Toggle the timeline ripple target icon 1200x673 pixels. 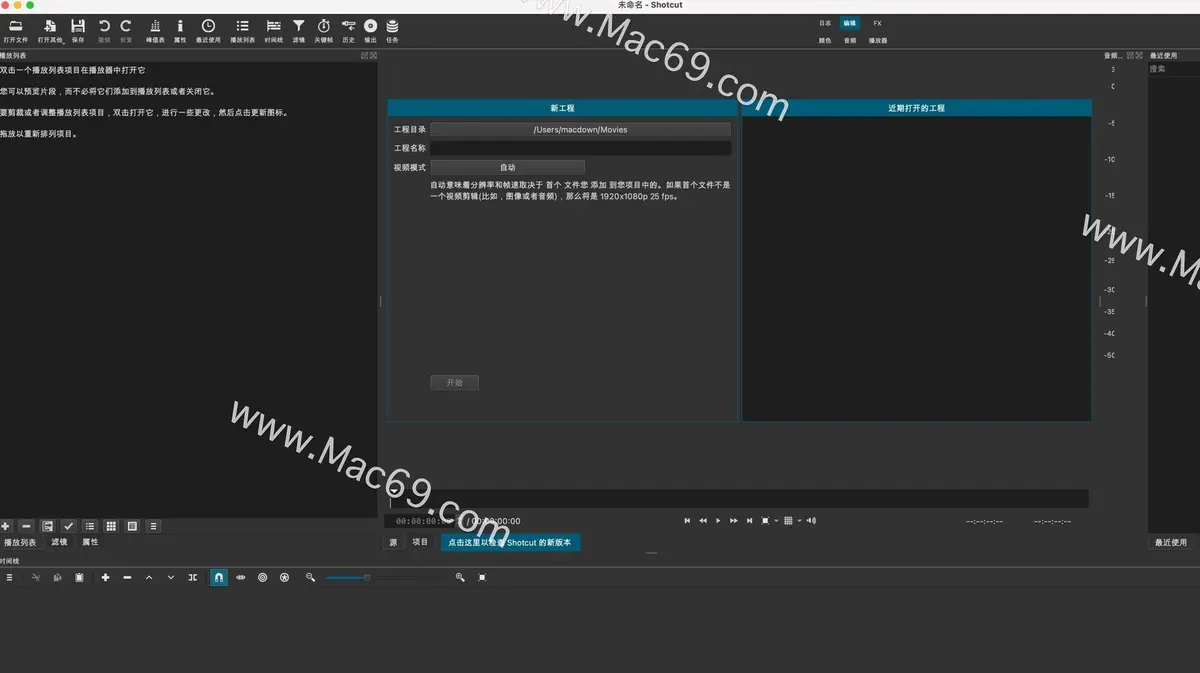click(x=263, y=578)
